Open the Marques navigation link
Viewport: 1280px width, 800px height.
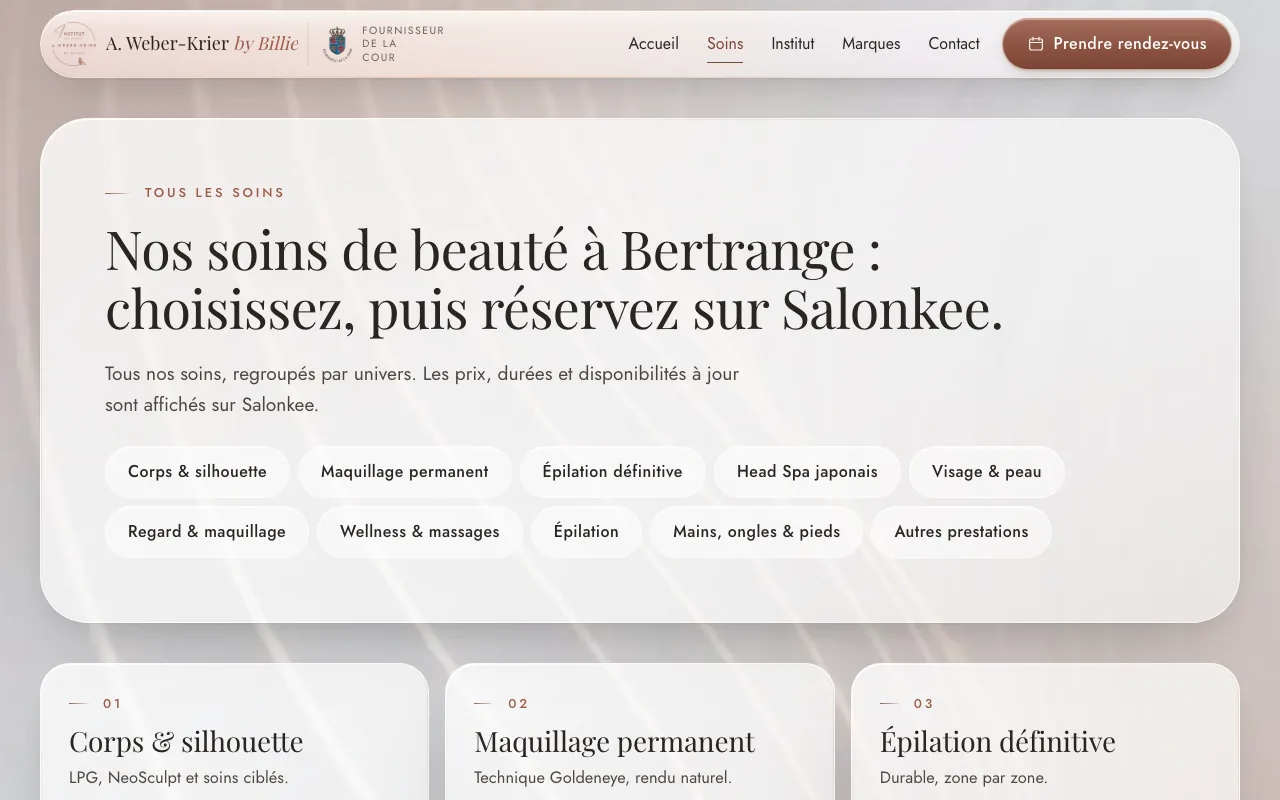(x=871, y=44)
